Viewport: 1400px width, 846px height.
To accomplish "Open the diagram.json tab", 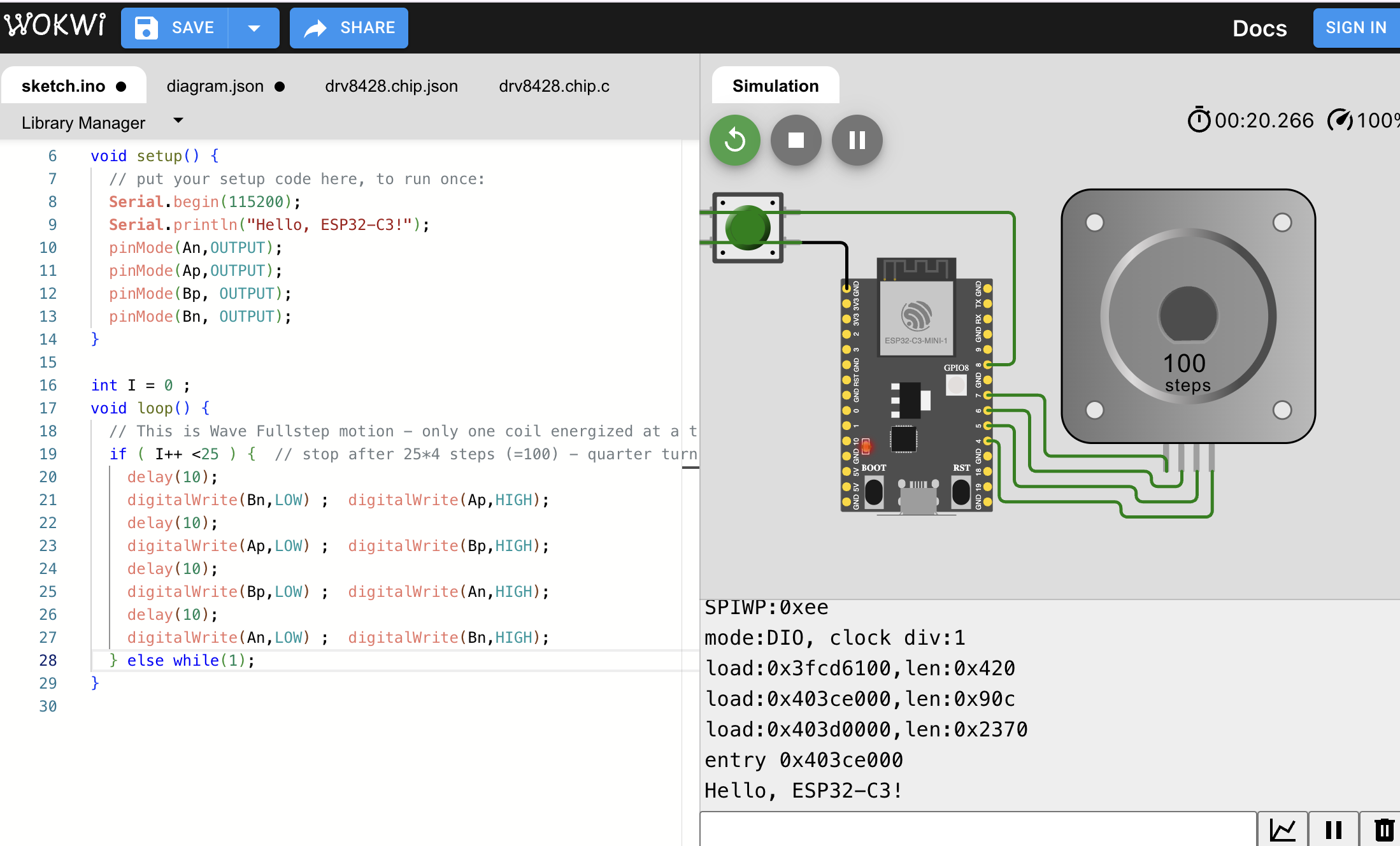I will click(225, 86).
